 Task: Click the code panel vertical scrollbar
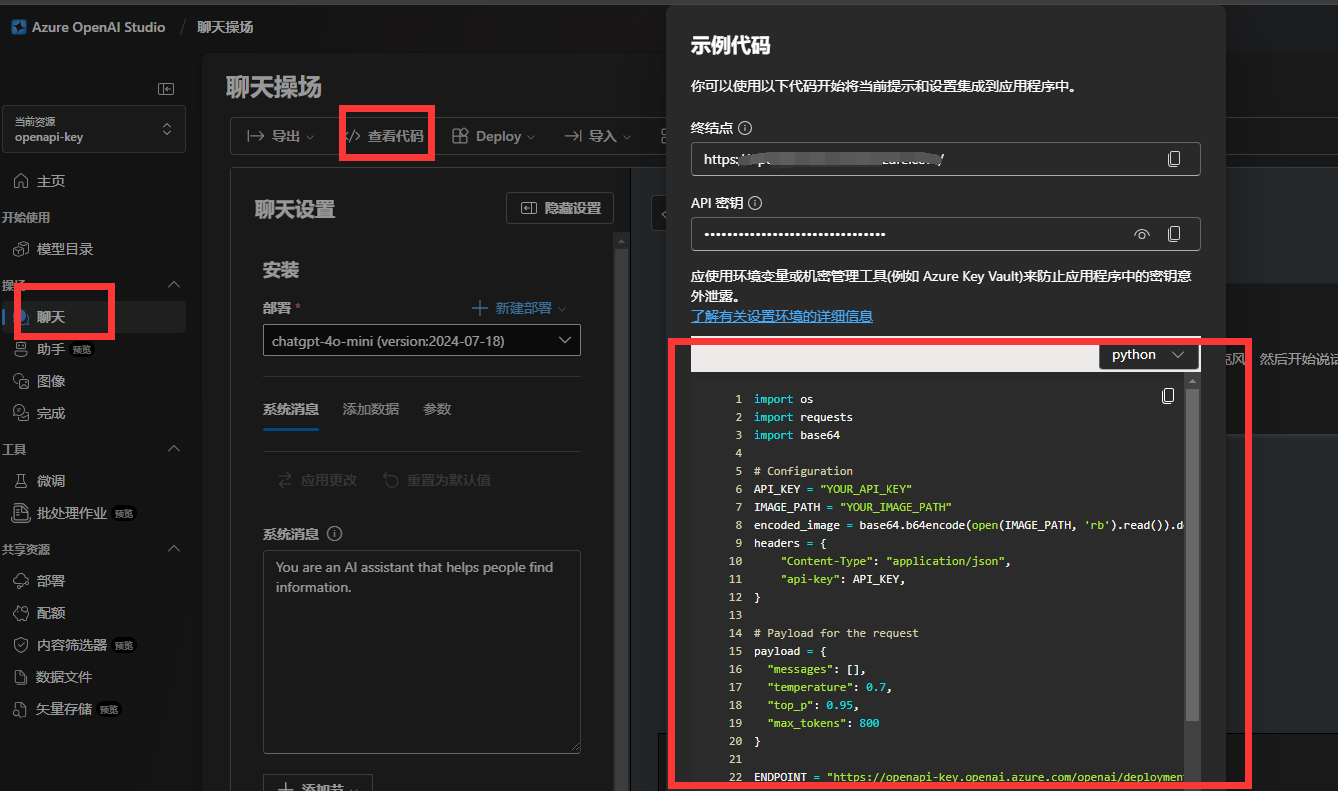pyautogui.click(x=1192, y=555)
